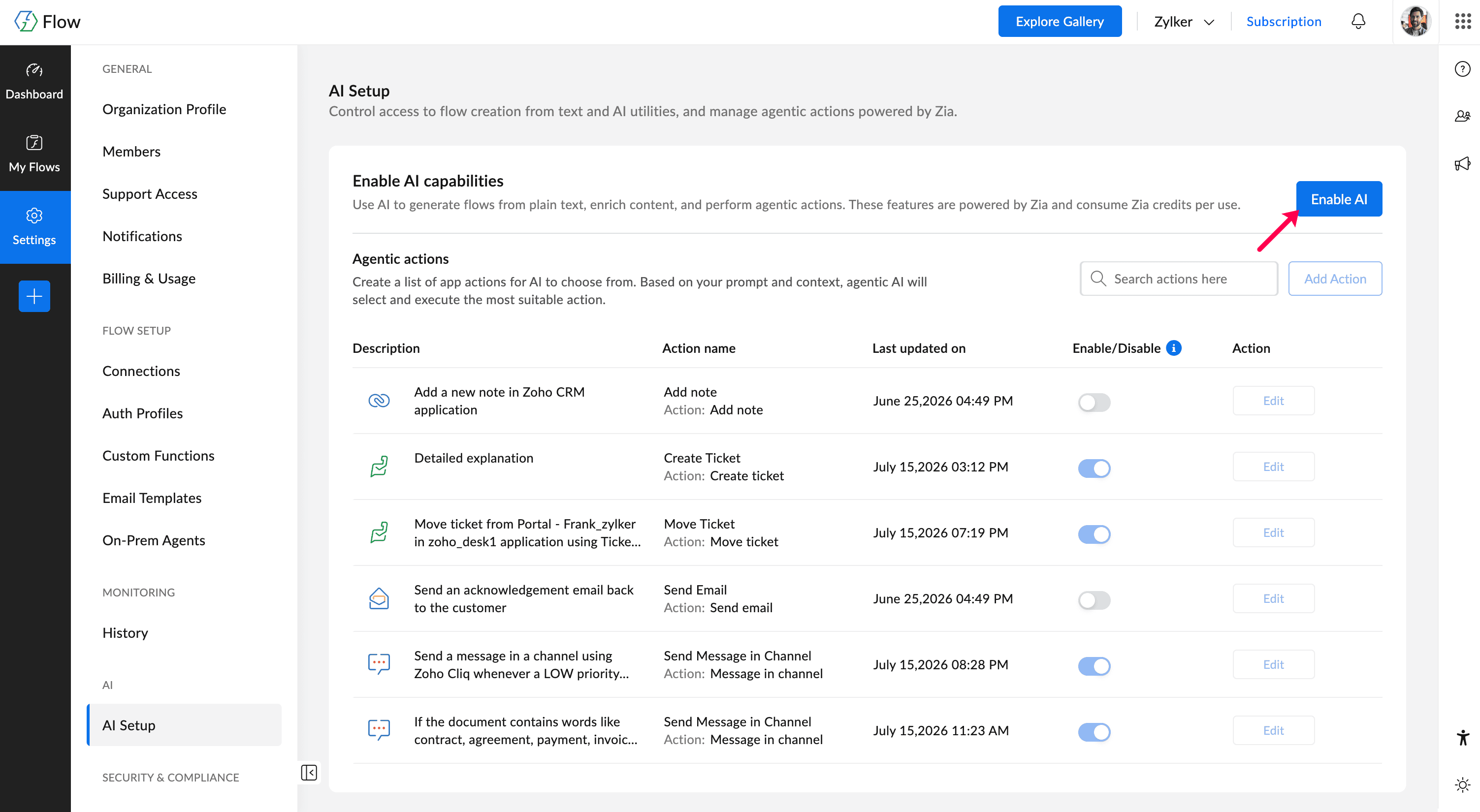Collapse the settings sidebar panel
Viewport: 1480px width, 812px height.
(309, 772)
